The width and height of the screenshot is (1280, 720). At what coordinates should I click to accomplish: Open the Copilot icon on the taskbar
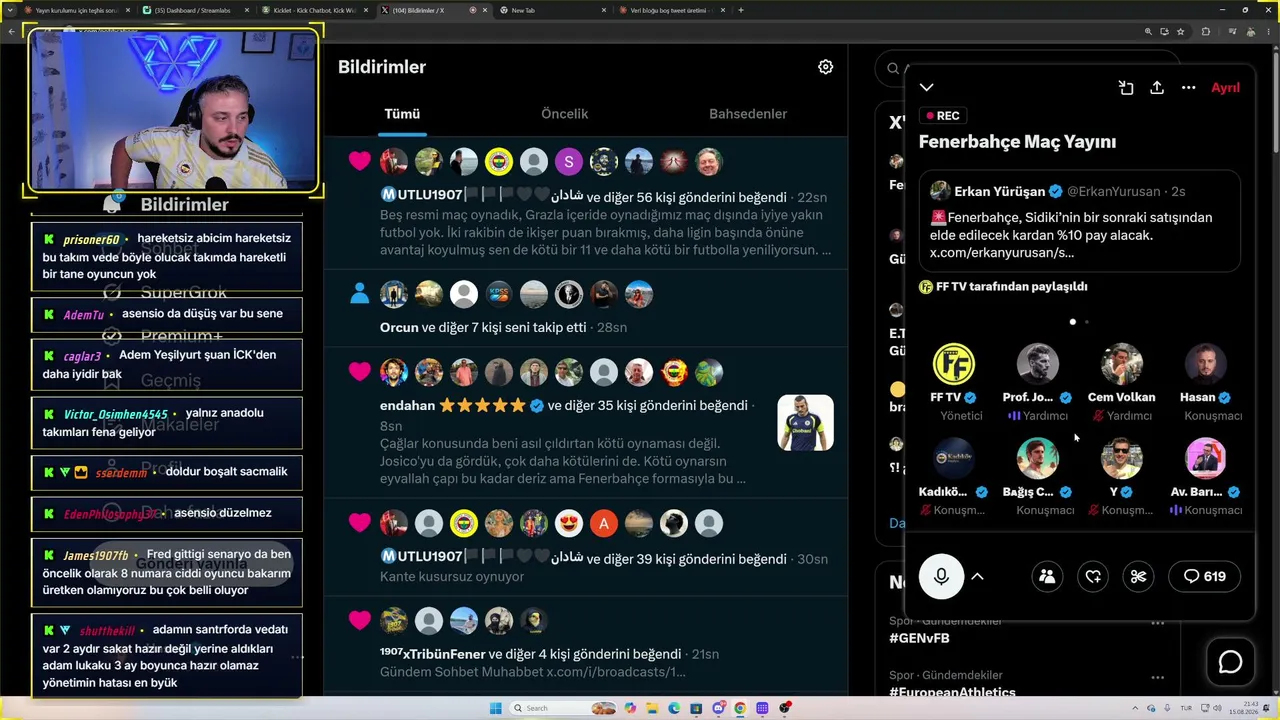[x=630, y=708]
